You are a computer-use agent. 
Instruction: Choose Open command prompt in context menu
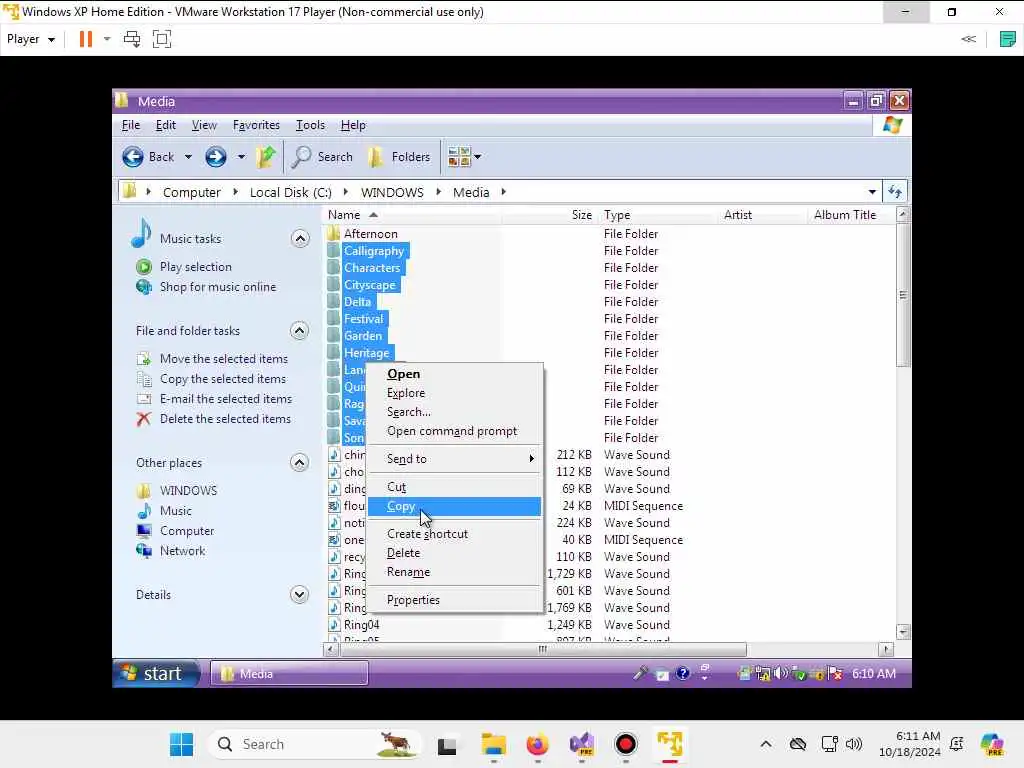[x=454, y=431]
